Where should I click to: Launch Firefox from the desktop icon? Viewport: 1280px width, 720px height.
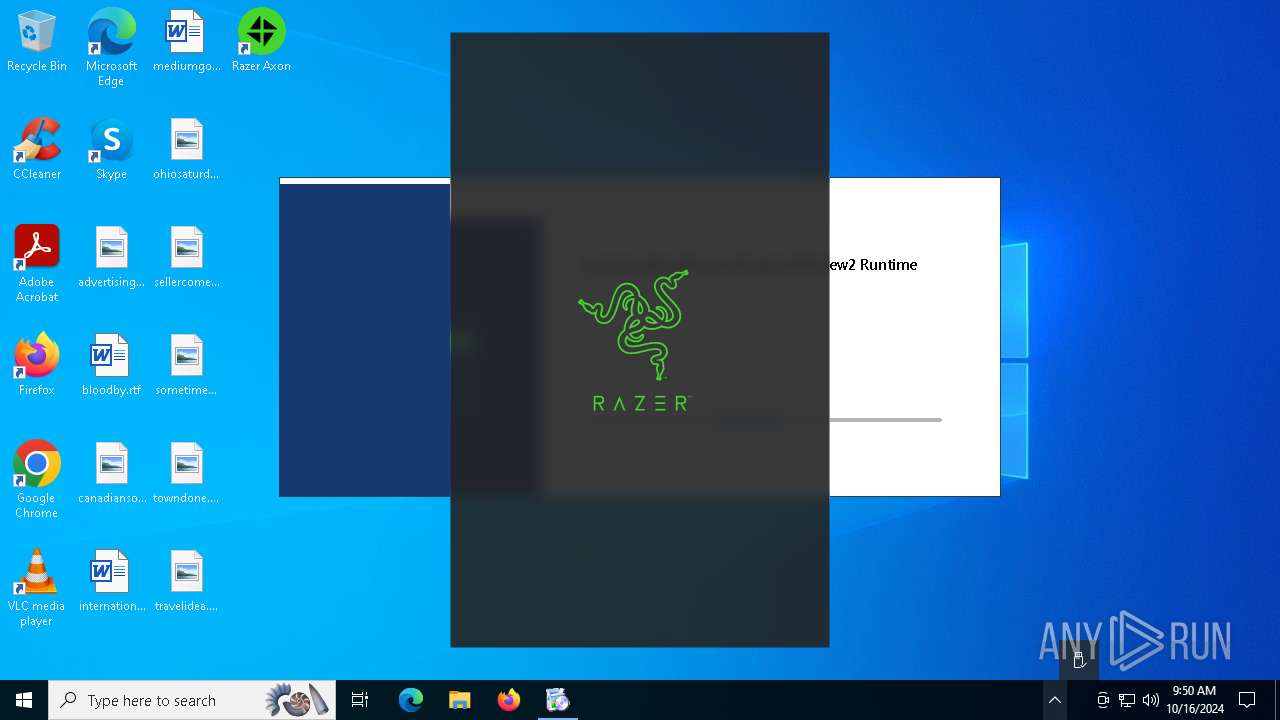[x=37, y=366]
